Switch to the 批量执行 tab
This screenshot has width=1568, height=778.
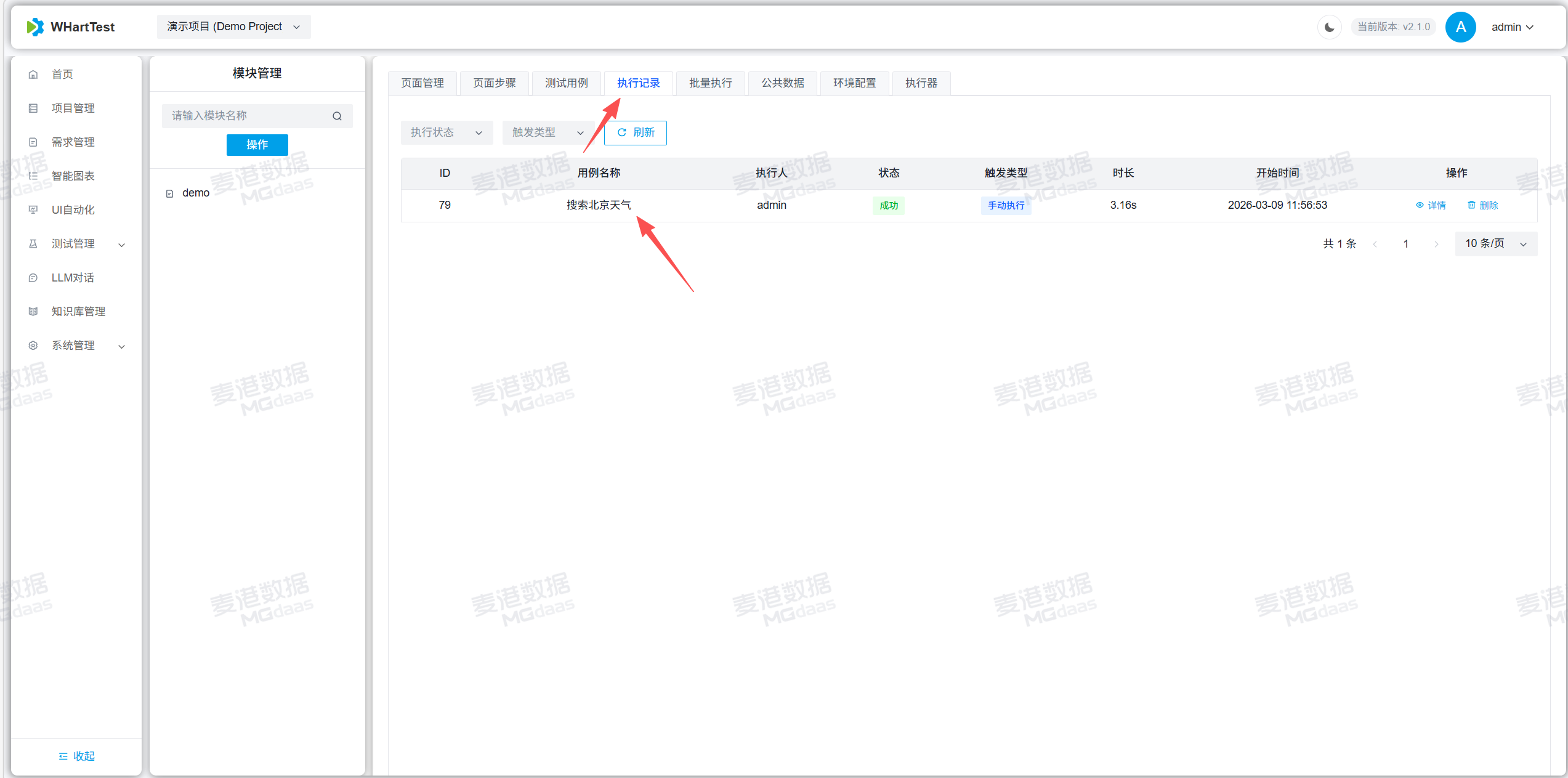pyautogui.click(x=710, y=83)
